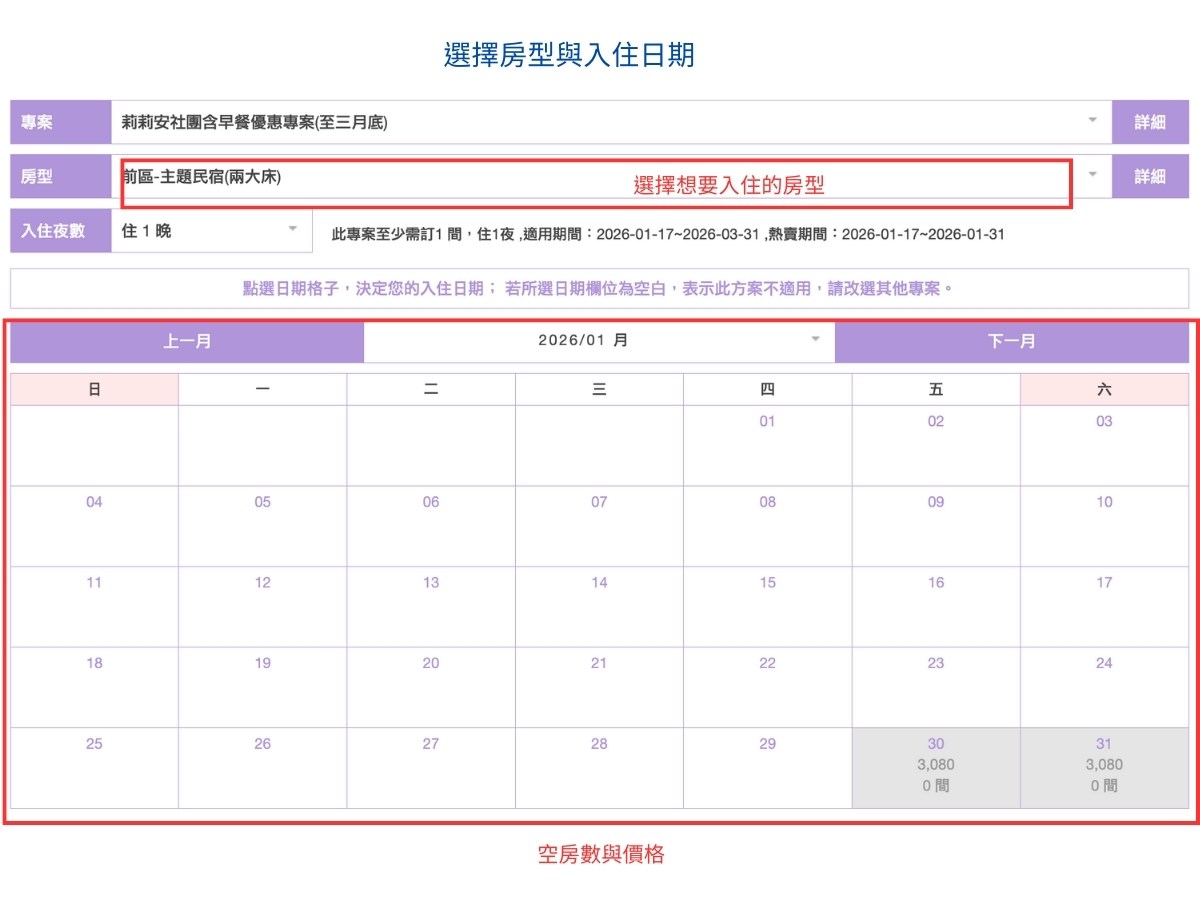This screenshot has width=1200, height=900.
Task: Click the January 17 date cell
Action: pyautogui.click(x=1103, y=605)
